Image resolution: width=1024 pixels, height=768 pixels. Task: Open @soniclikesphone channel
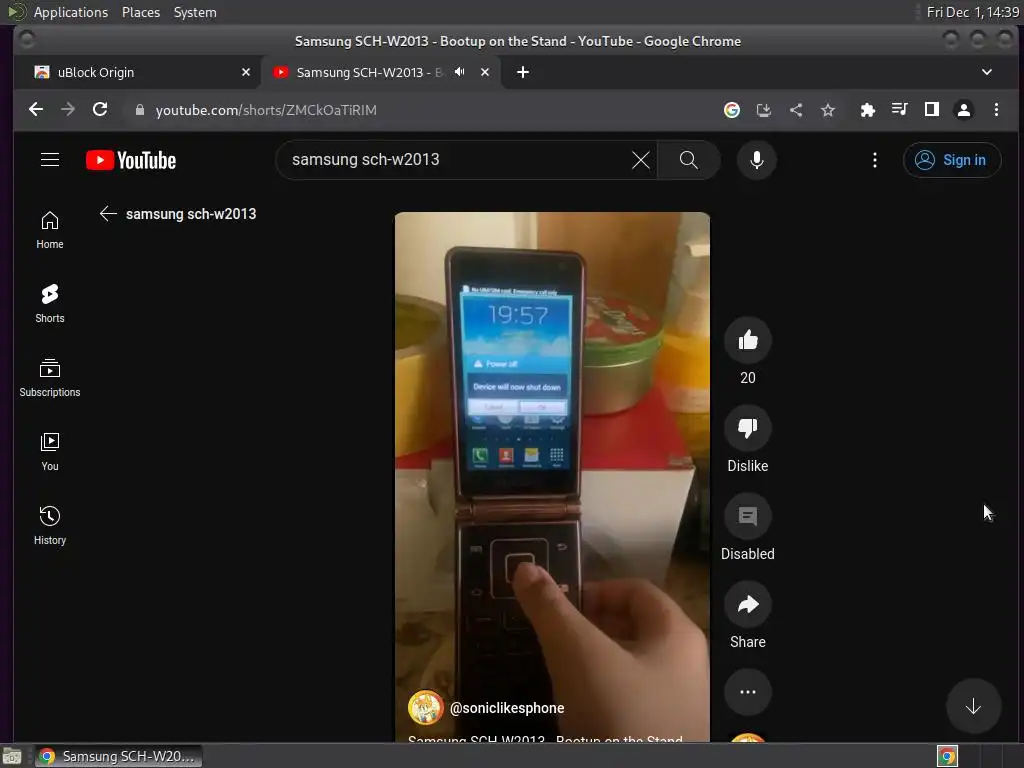click(x=507, y=708)
